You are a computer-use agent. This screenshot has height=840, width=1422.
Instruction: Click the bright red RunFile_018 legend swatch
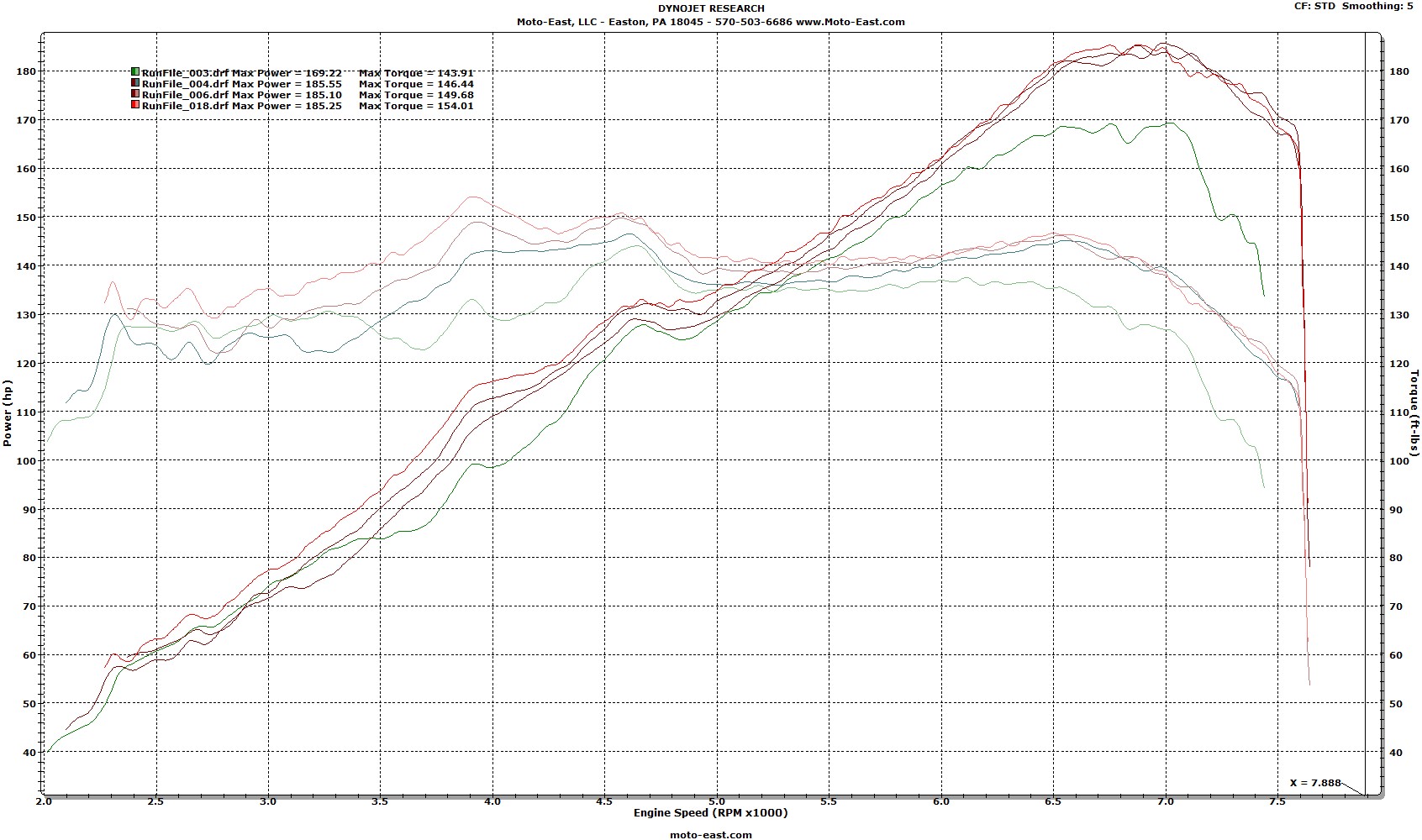[x=135, y=105]
